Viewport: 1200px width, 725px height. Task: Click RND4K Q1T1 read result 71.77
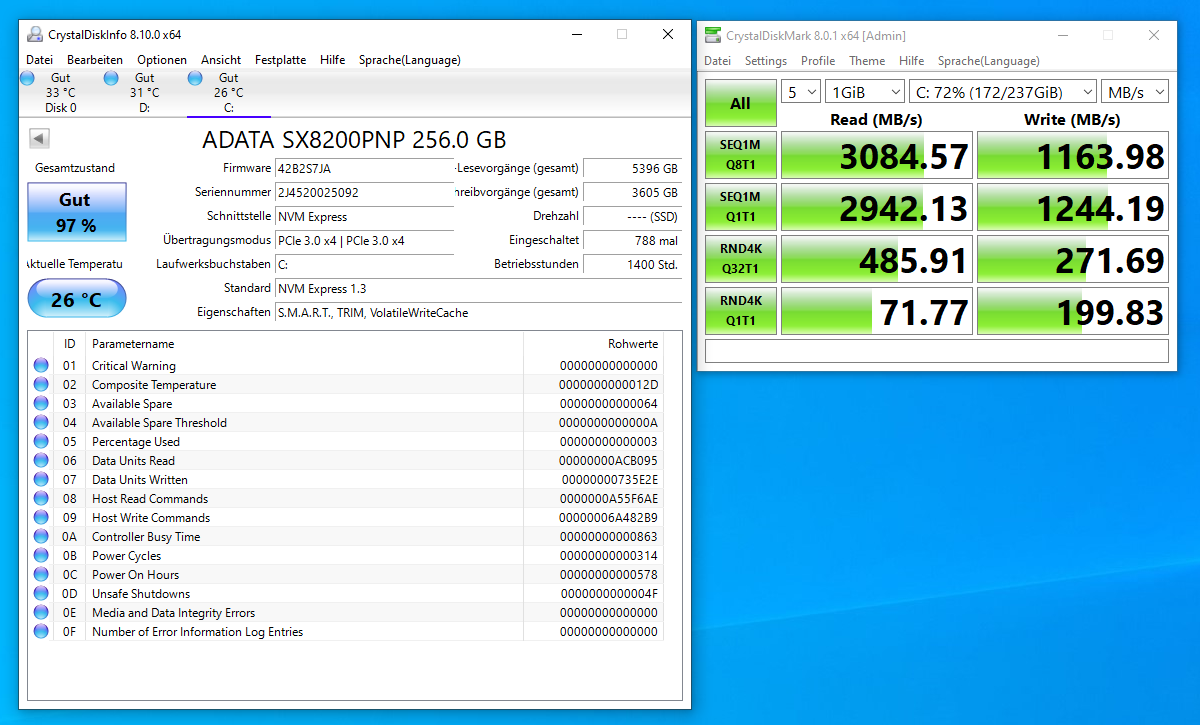875,312
